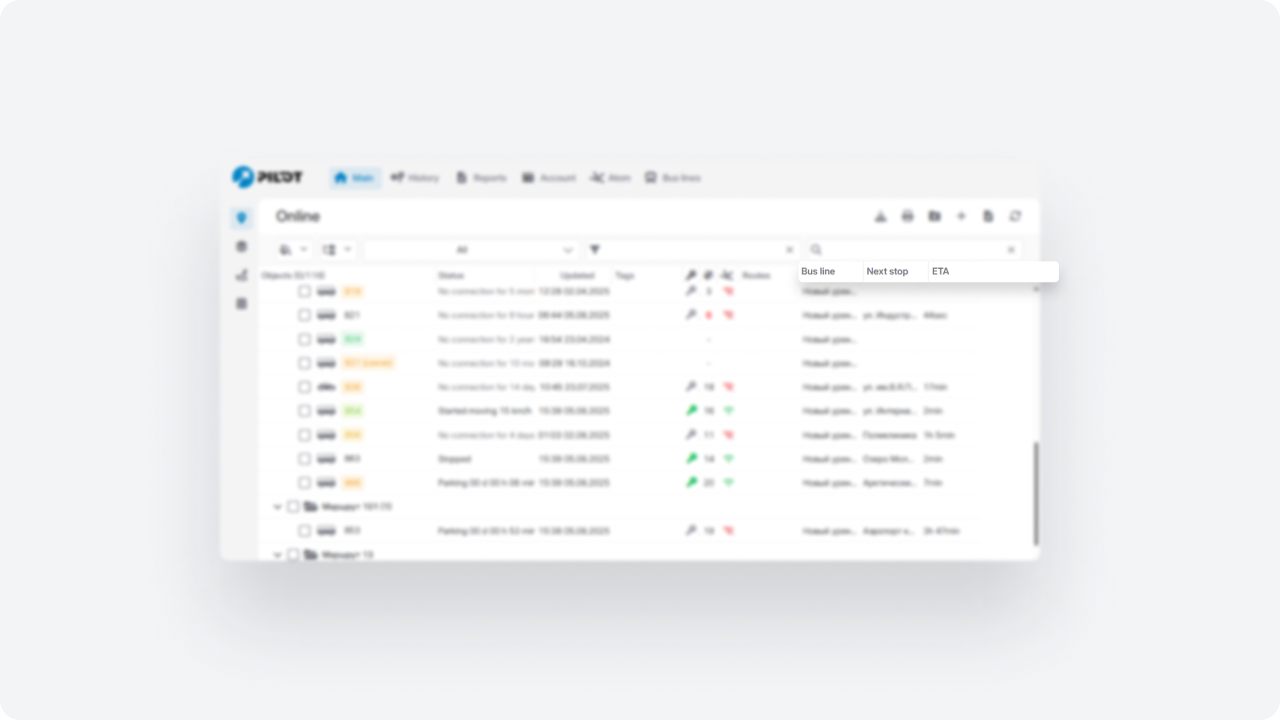The image size is (1280, 720).
Task: Click the funnel filter icon
Action: 595,250
